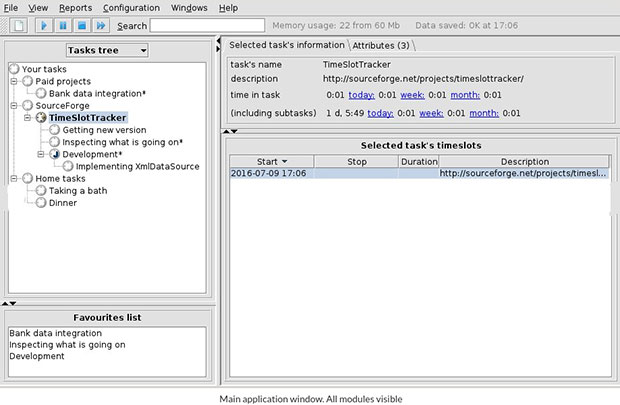Click the Development task clock icon

(55, 154)
